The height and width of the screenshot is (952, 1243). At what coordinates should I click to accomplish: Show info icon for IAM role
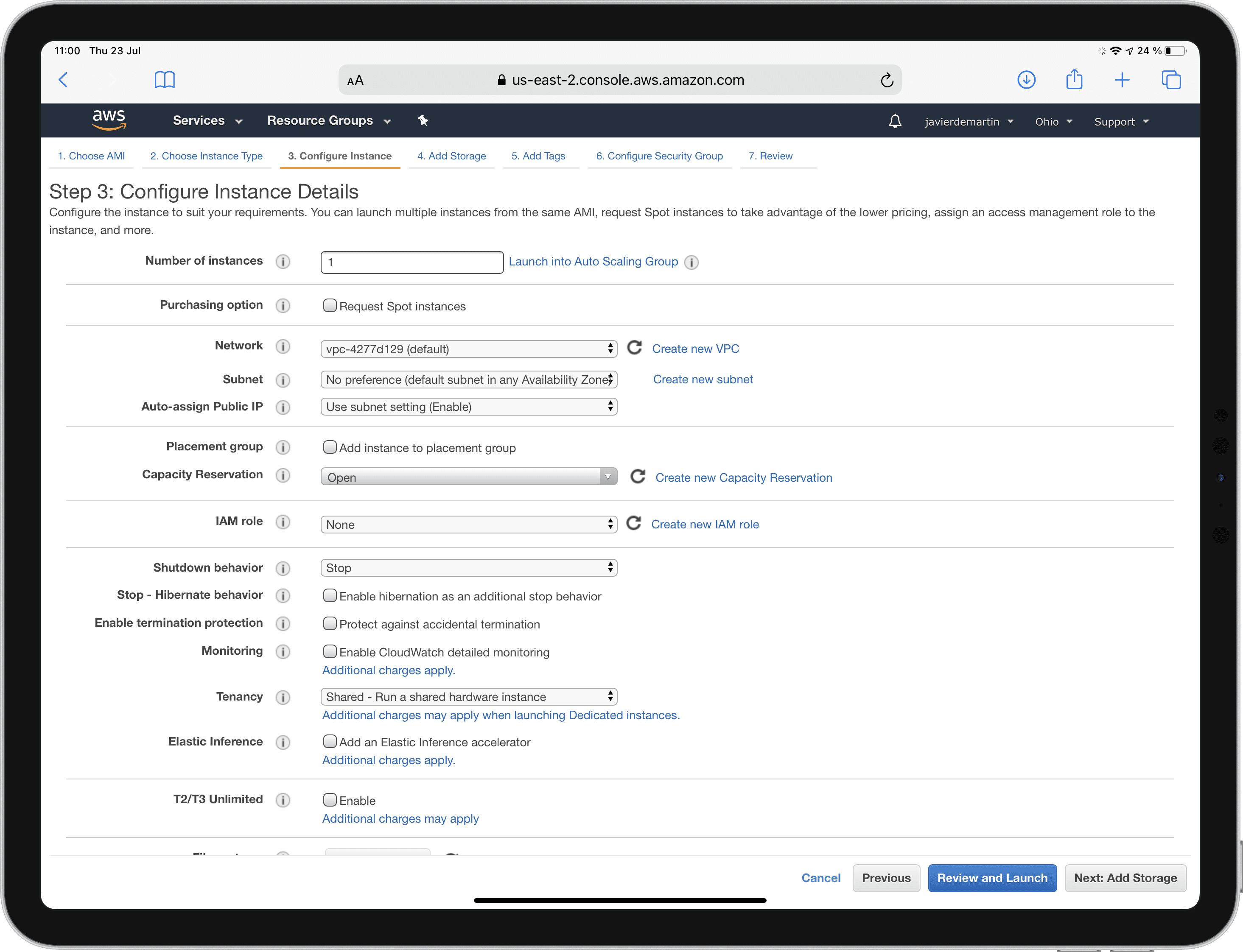(x=283, y=522)
